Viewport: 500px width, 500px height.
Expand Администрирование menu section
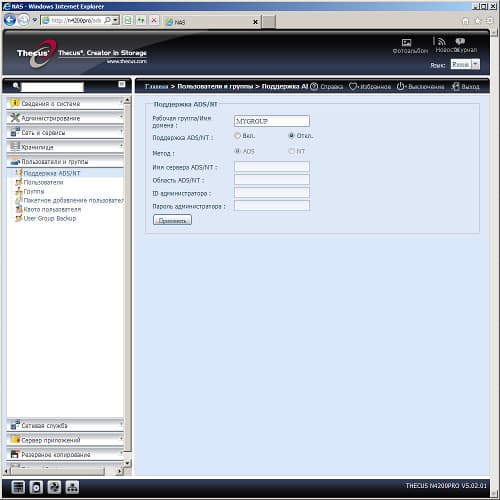(65, 118)
